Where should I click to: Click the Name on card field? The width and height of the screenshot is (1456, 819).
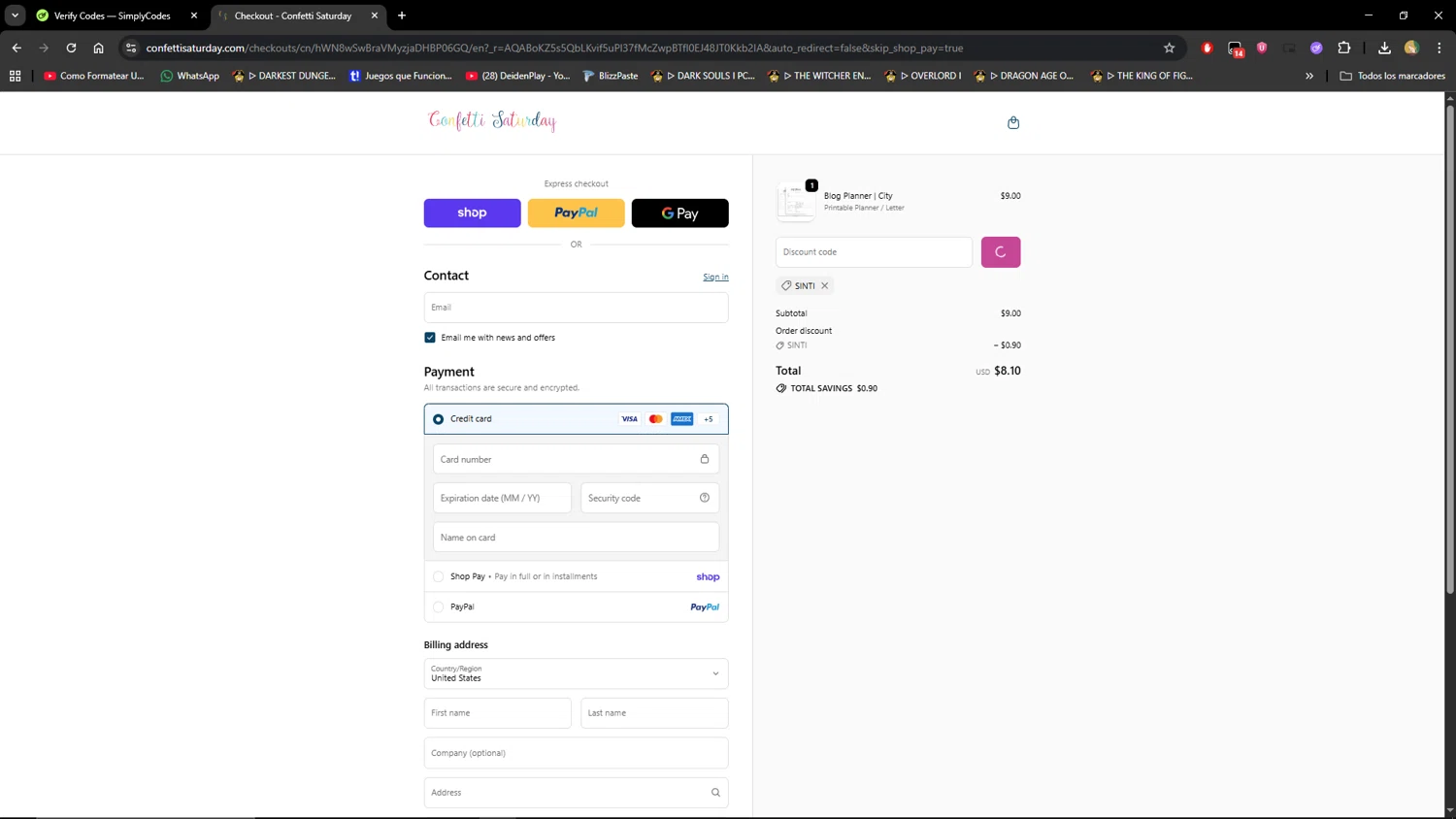pos(576,538)
